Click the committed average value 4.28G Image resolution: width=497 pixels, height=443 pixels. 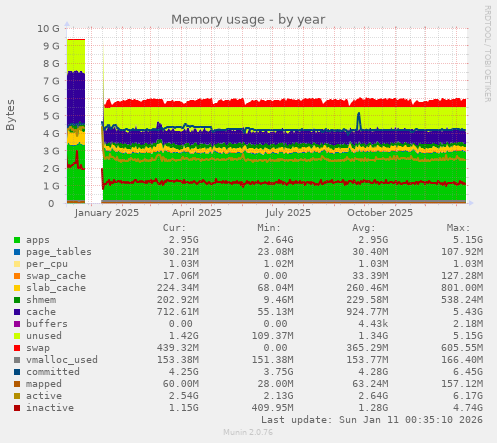(x=373, y=372)
